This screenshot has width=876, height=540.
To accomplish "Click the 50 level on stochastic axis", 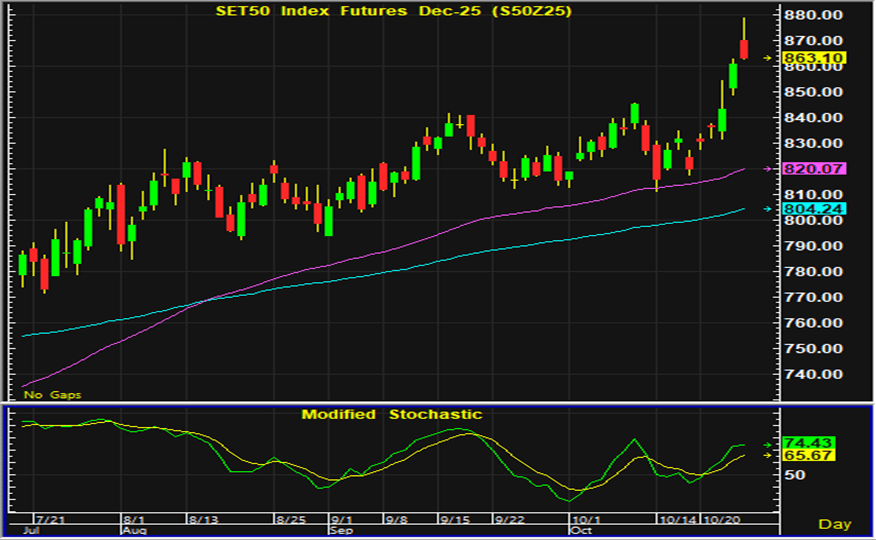I will point(794,475).
